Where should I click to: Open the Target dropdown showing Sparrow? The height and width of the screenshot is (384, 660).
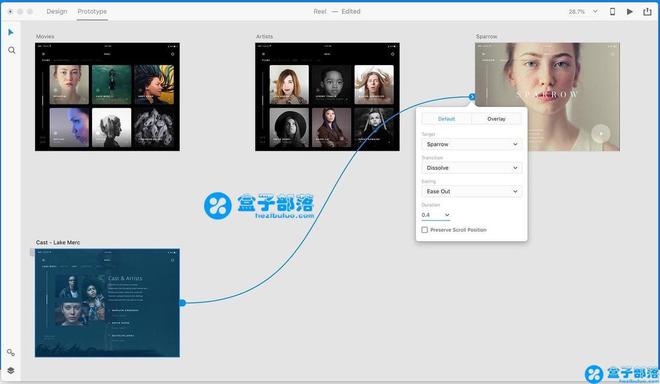tap(471, 144)
